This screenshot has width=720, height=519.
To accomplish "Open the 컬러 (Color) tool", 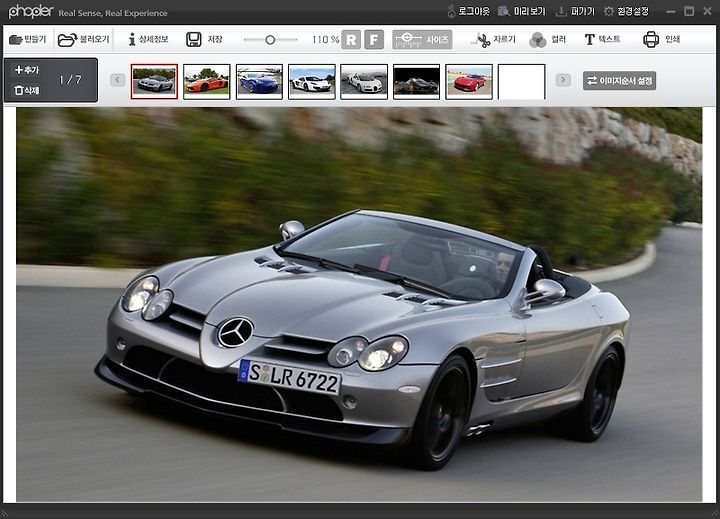I will [x=547, y=40].
